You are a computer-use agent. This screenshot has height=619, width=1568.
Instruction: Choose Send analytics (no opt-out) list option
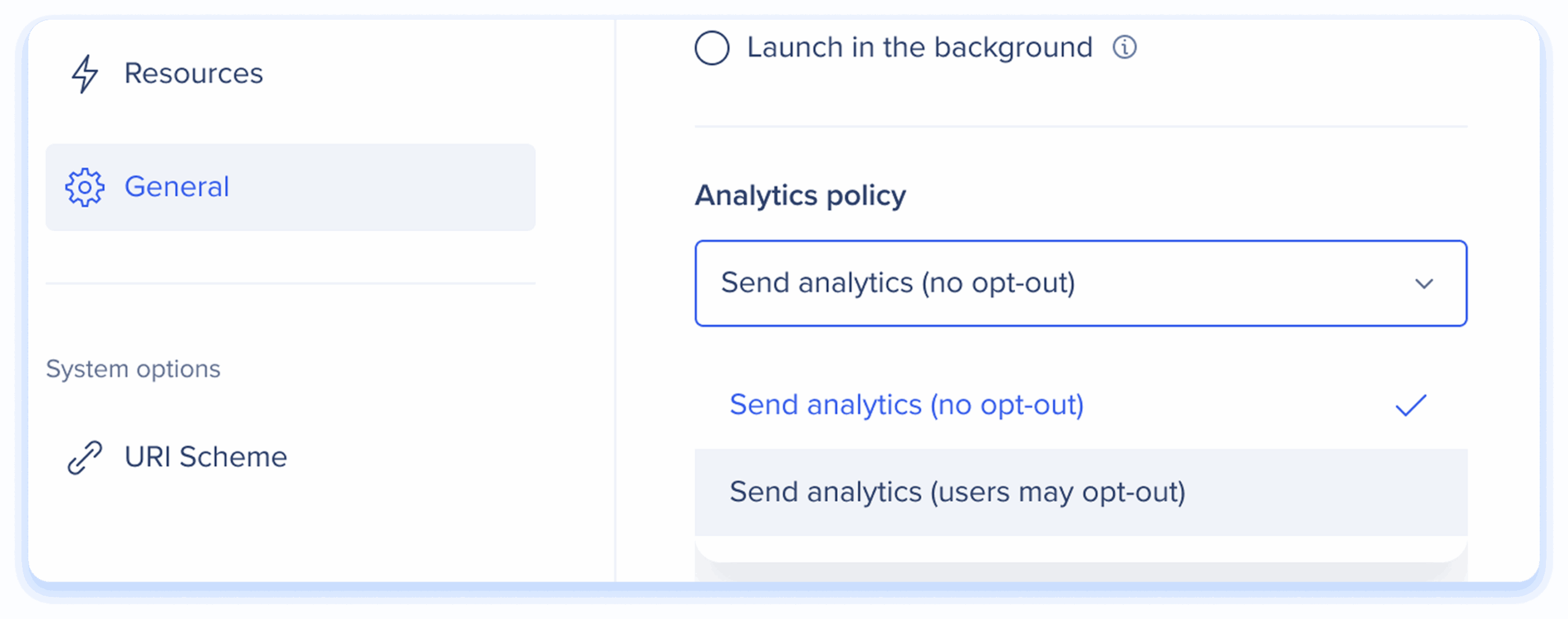pyautogui.click(x=907, y=405)
